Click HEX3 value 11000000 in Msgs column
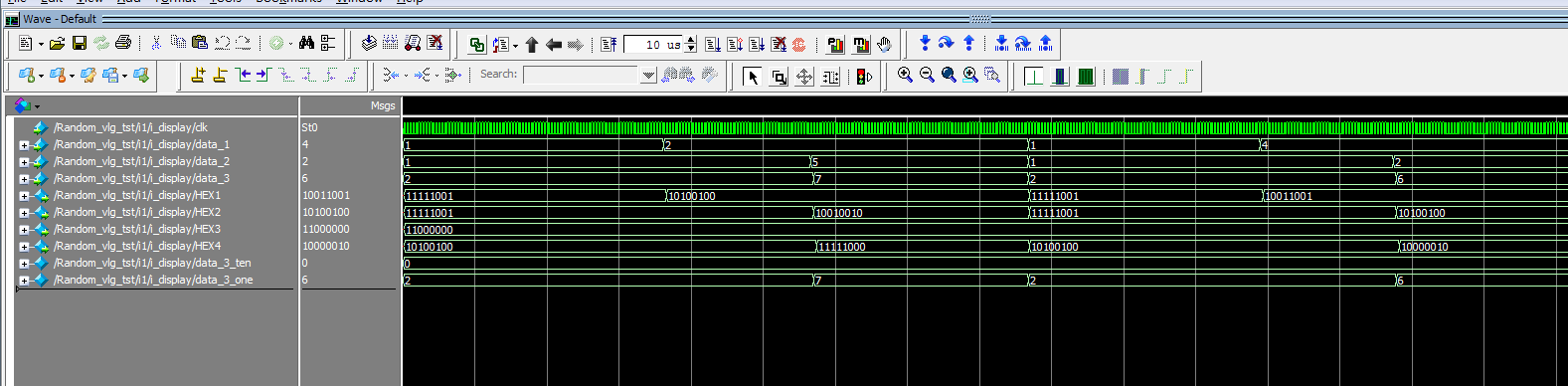Screen dimensions: 1568x386 [x=326, y=230]
